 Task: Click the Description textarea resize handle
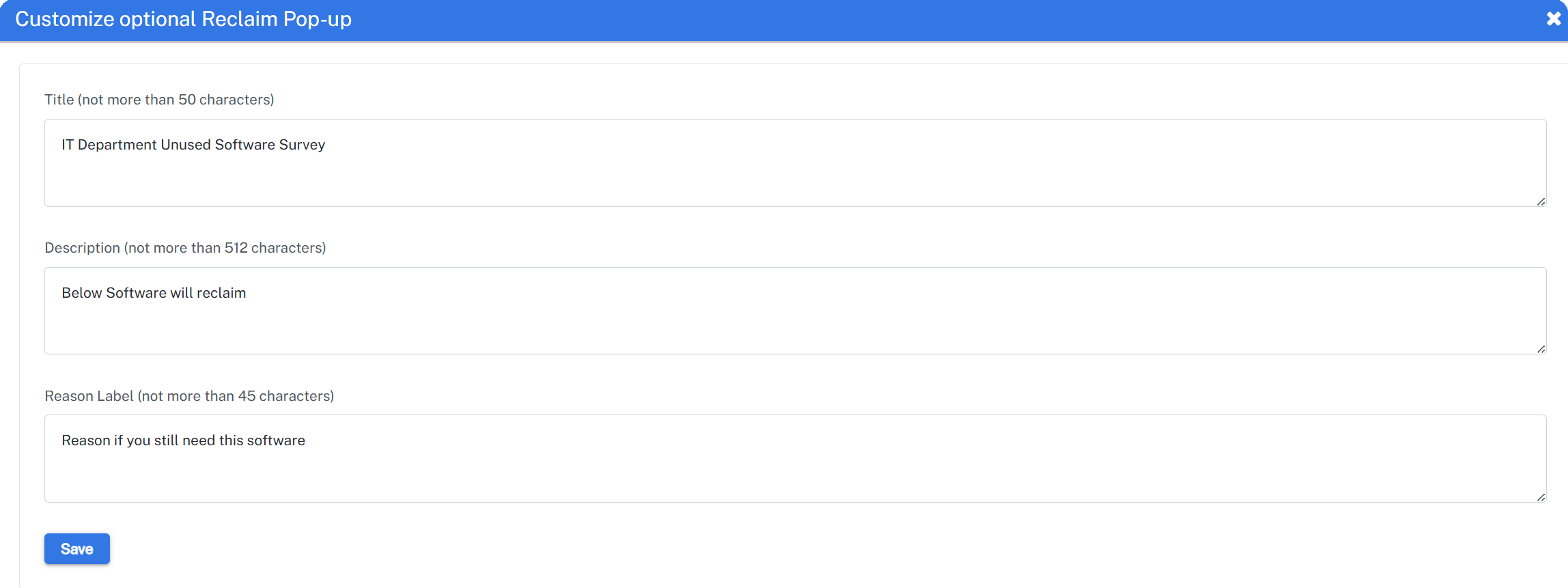(x=1541, y=349)
